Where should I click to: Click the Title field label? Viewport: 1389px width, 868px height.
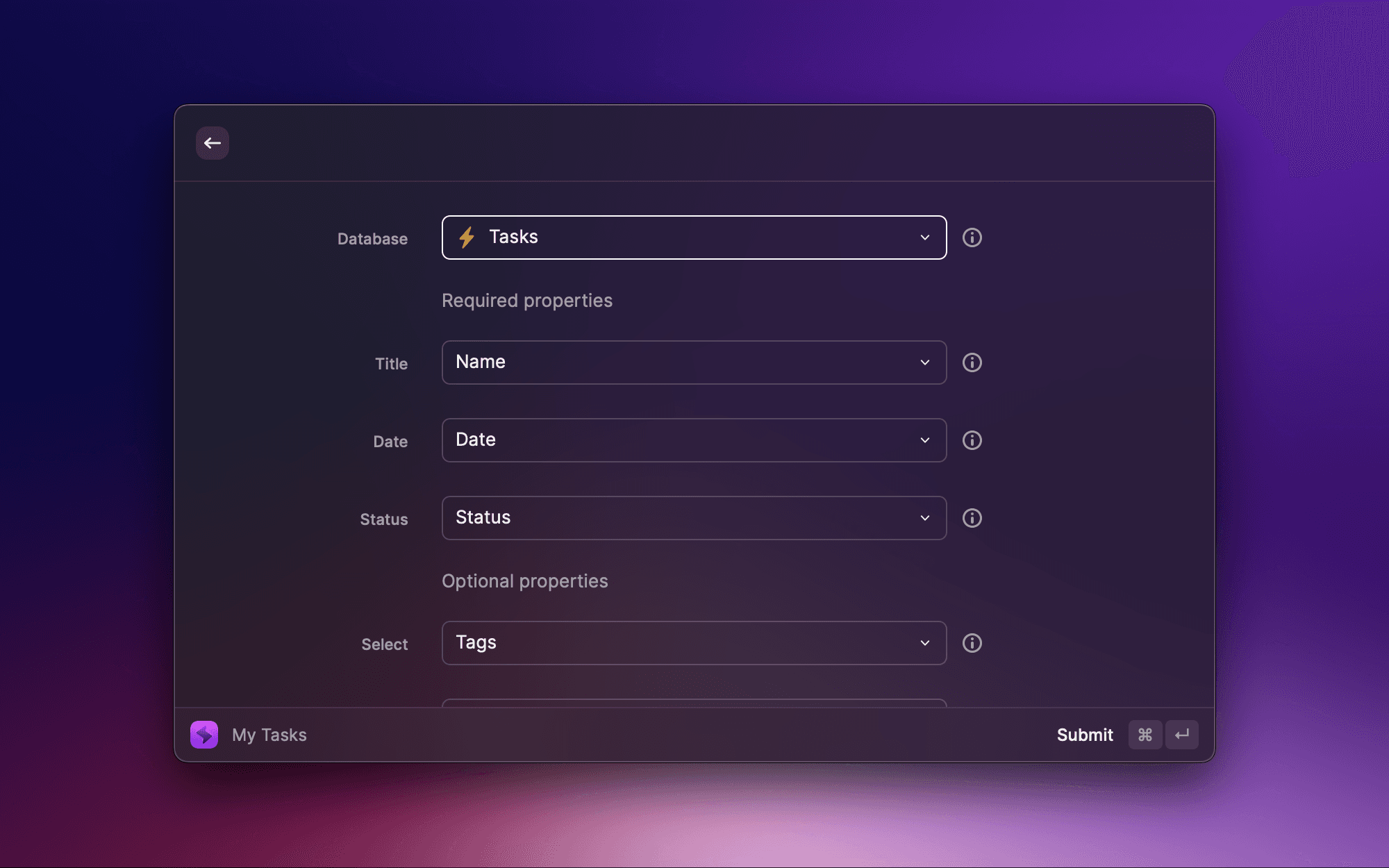[x=392, y=364]
